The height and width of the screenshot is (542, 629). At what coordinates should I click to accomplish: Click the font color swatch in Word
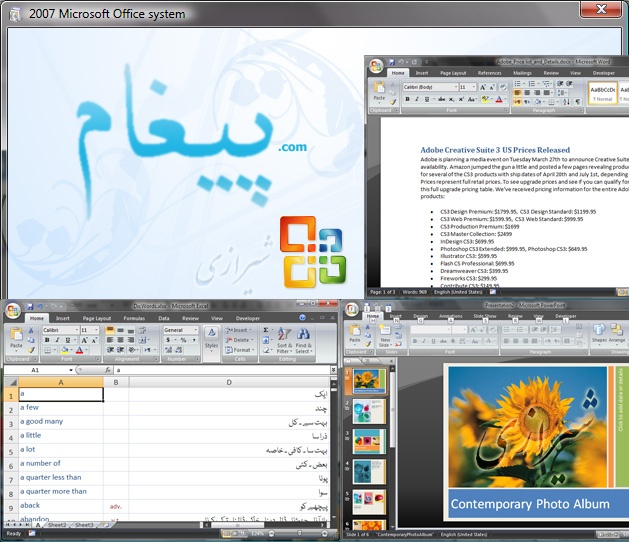(x=498, y=100)
